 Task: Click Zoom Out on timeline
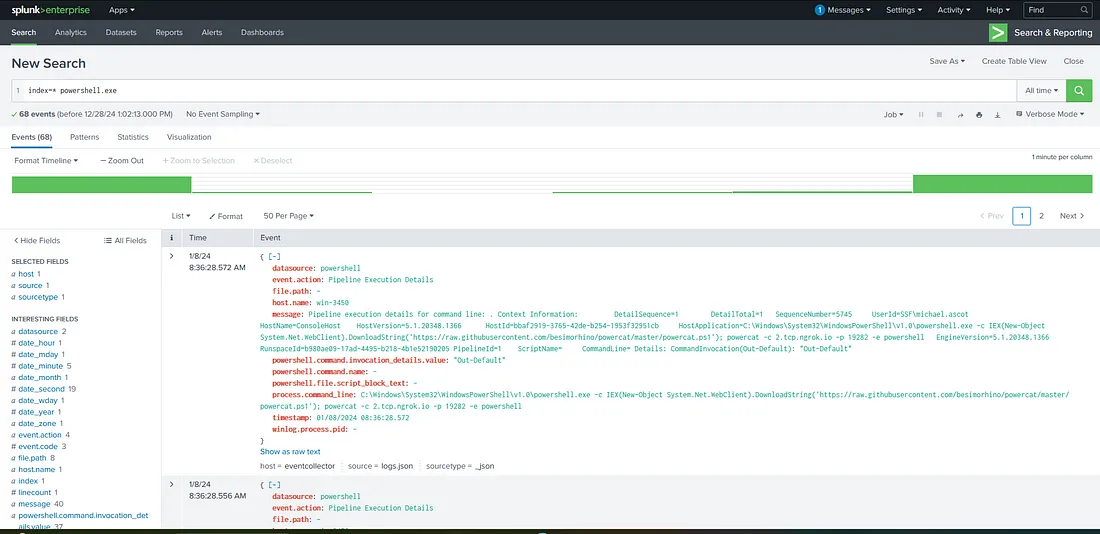122,161
